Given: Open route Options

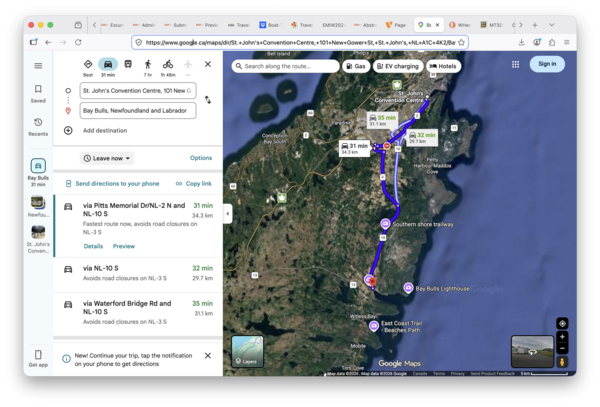Looking at the screenshot, I should (x=201, y=158).
